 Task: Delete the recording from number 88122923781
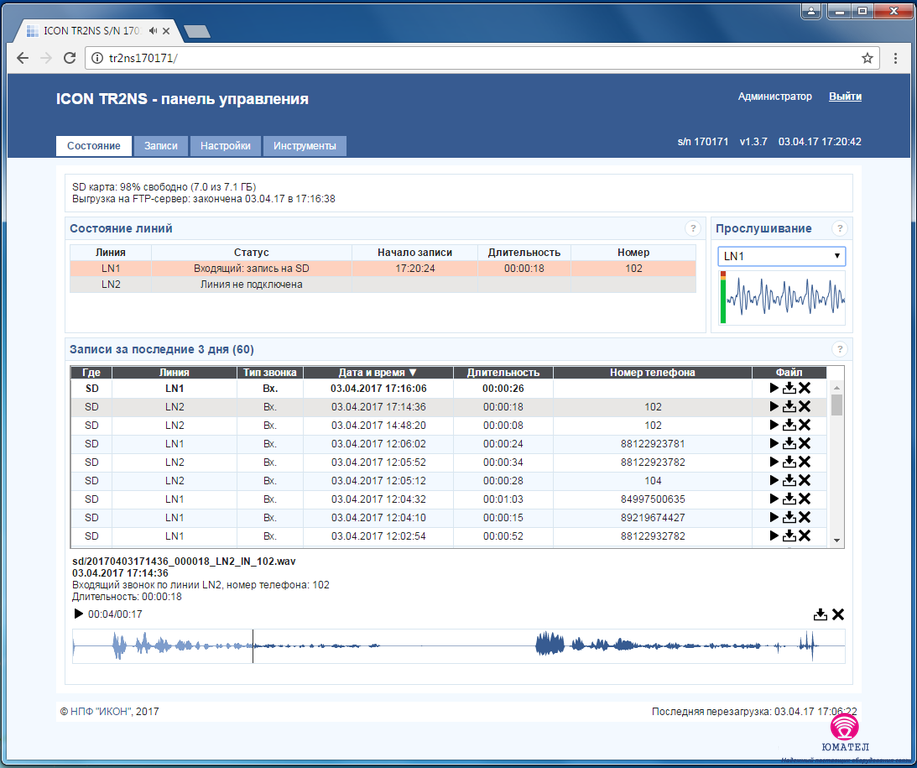(805, 443)
